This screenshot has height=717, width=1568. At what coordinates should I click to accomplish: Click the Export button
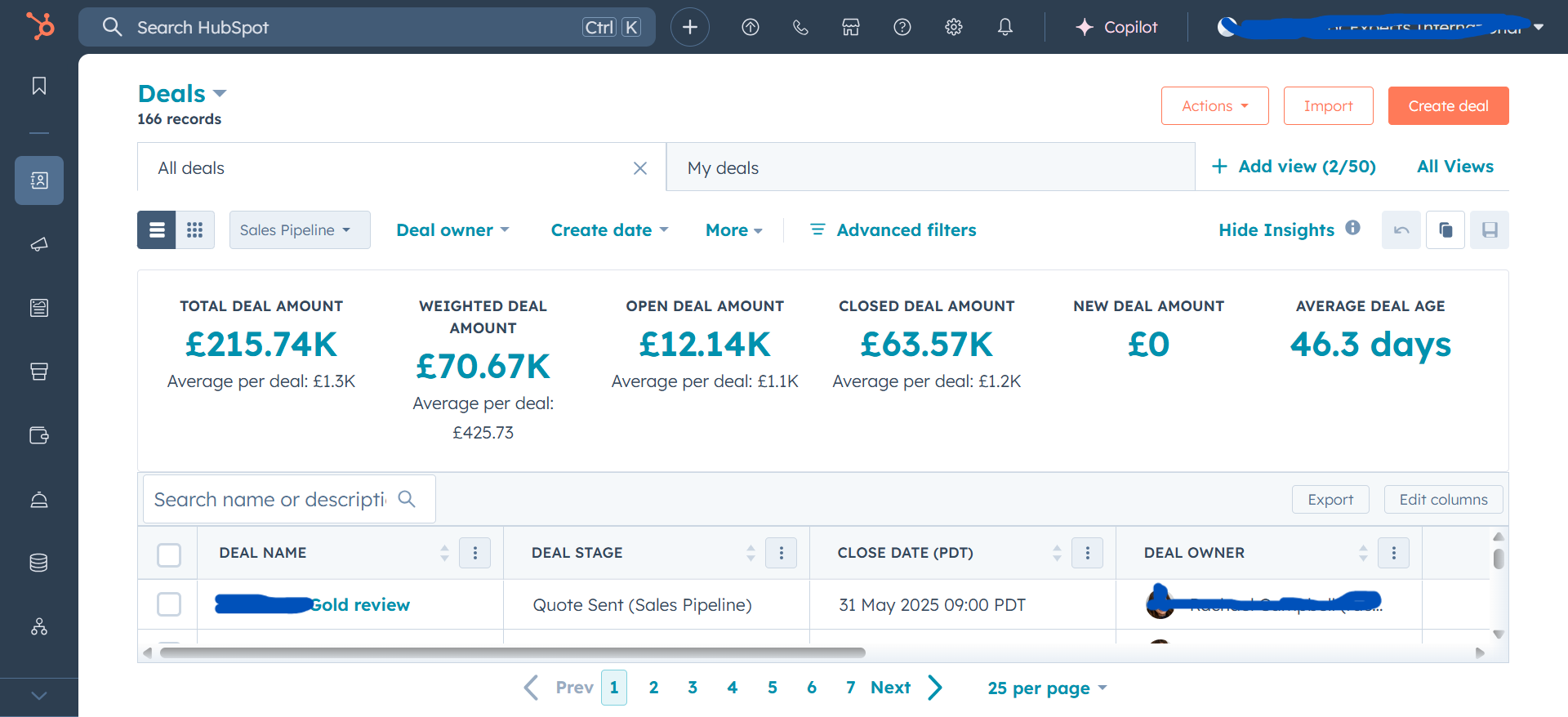click(x=1330, y=500)
